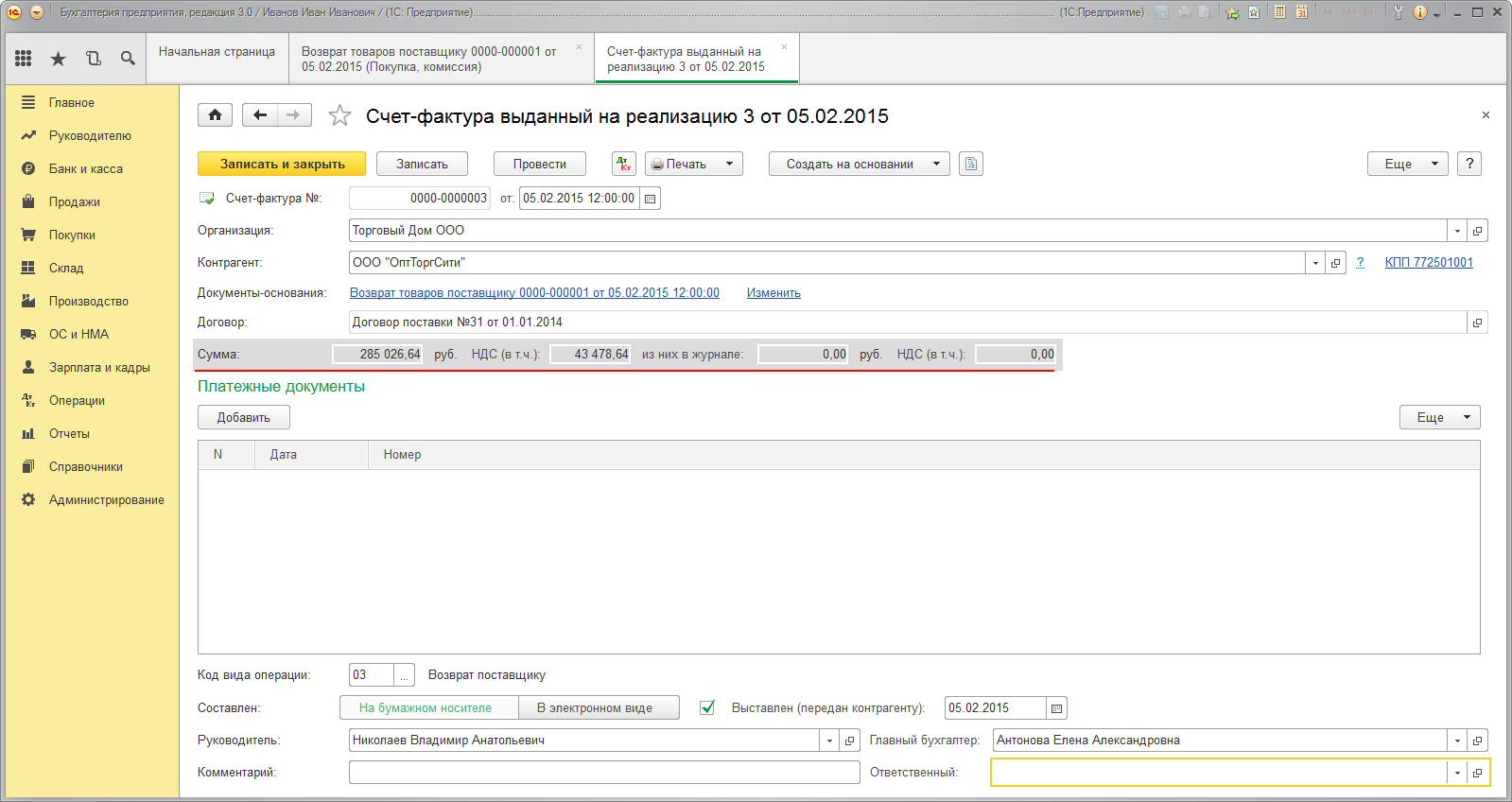The height and width of the screenshot is (802, 1512).
Task: Click Провести button
Action: (539, 164)
